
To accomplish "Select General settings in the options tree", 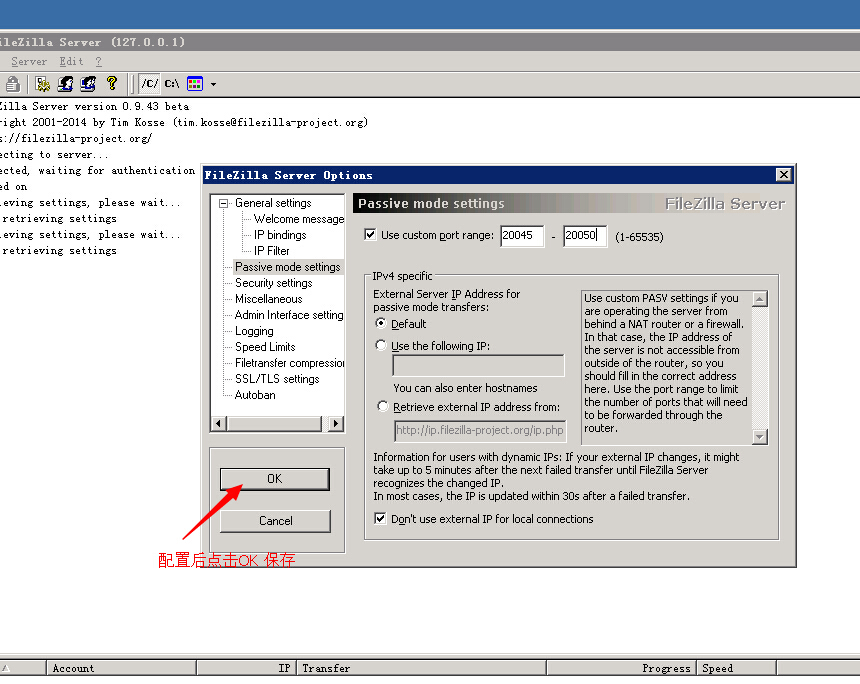I will tap(273, 203).
